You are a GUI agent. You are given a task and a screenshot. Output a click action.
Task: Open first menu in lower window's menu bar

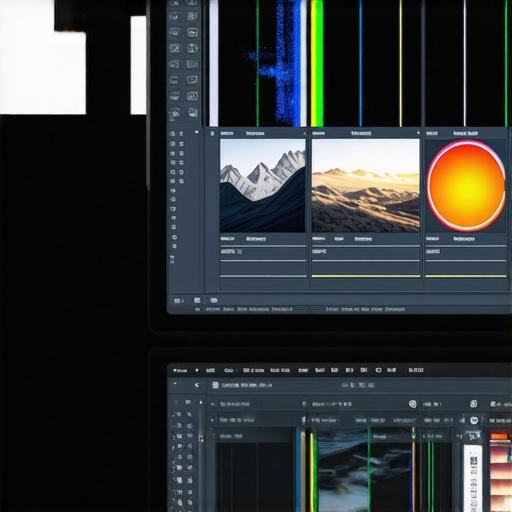point(180,371)
